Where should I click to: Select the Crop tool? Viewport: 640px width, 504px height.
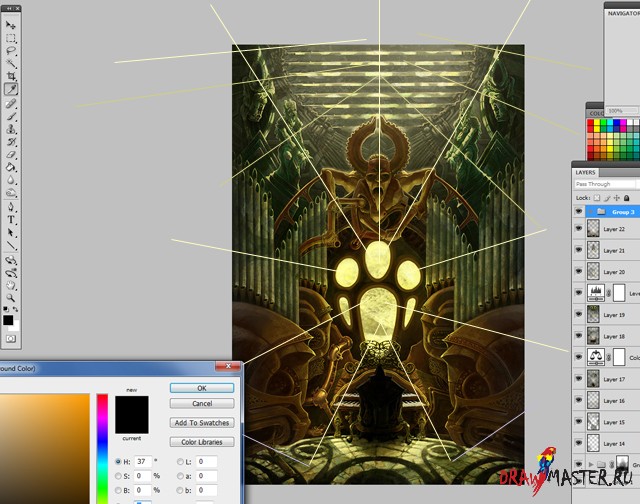click(x=11, y=76)
